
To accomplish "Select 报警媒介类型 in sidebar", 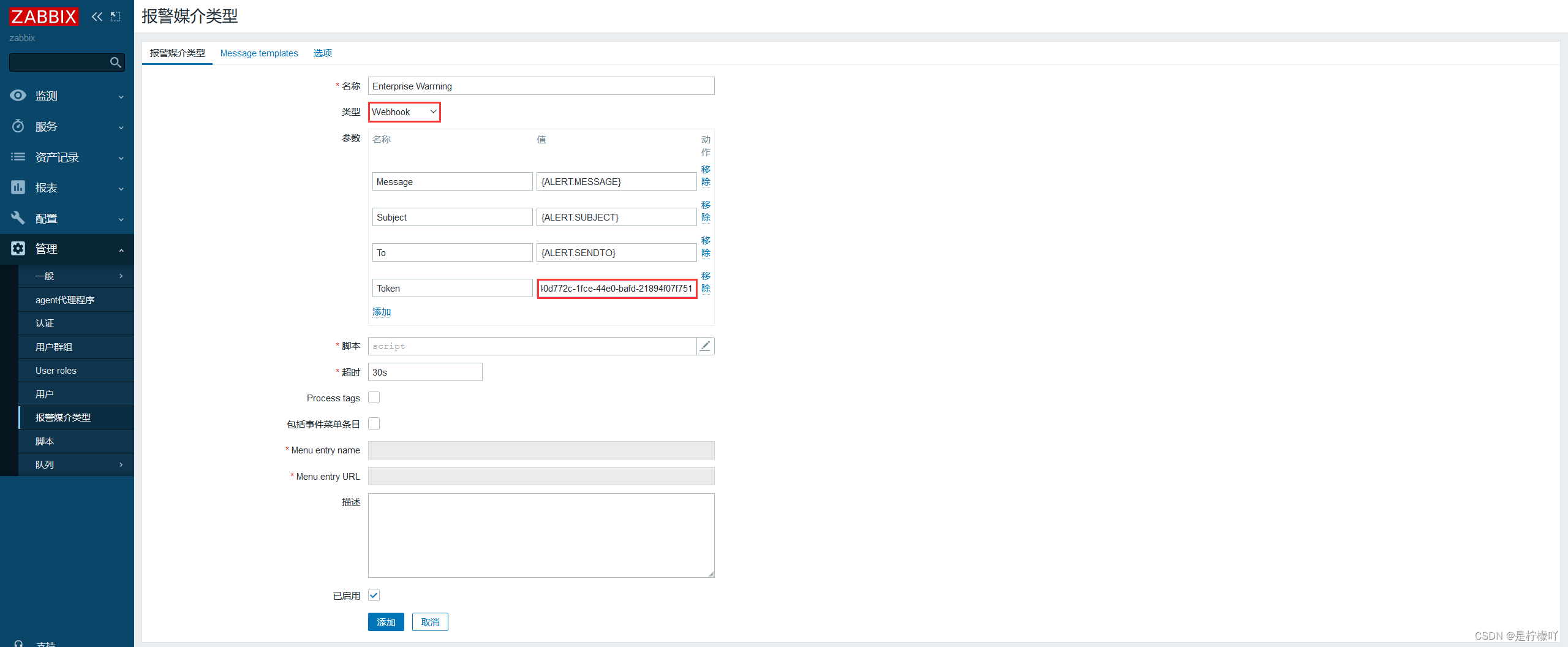I will (76, 417).
